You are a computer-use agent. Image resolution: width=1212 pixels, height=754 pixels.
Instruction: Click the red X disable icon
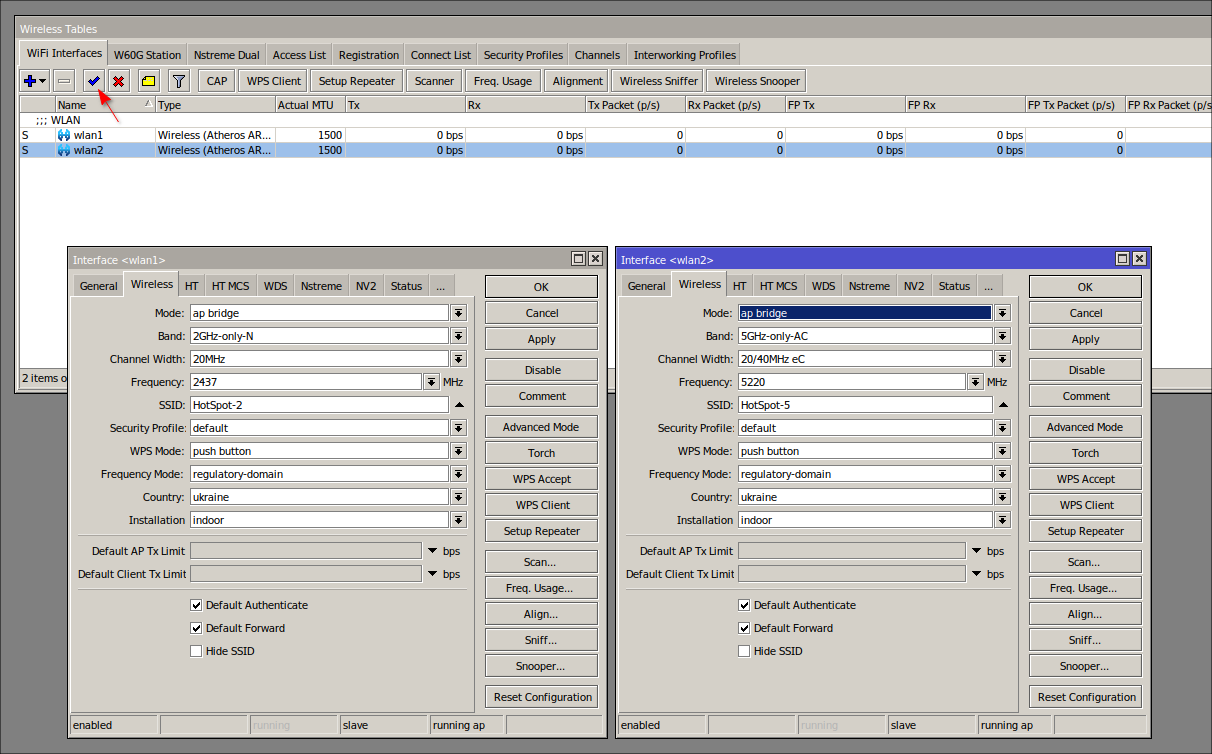point(118,81)
